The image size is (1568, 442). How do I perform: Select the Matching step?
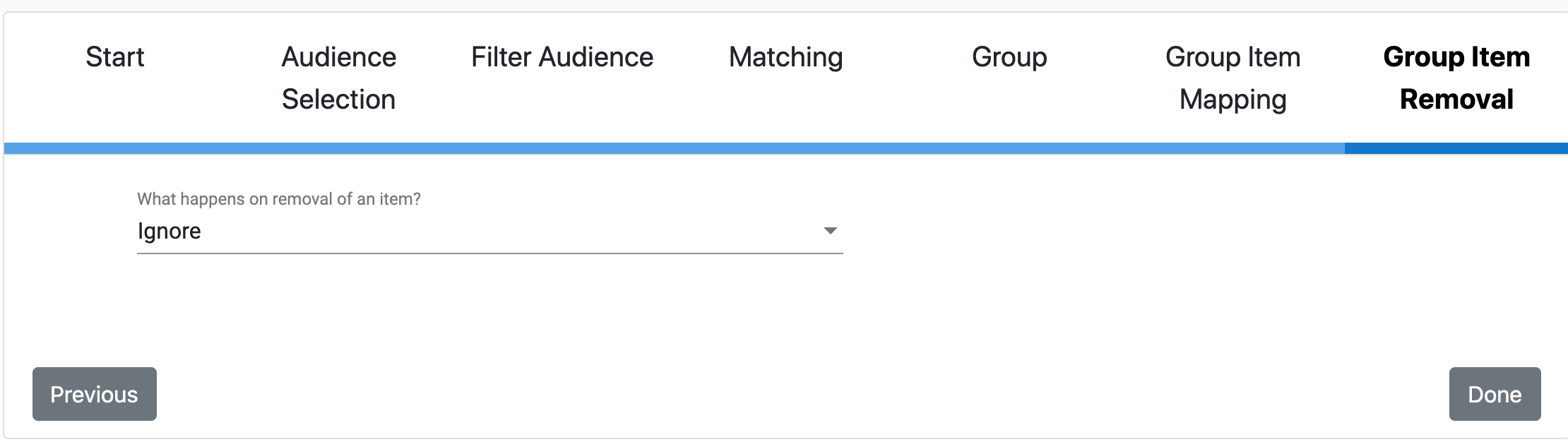click(786, 57)
